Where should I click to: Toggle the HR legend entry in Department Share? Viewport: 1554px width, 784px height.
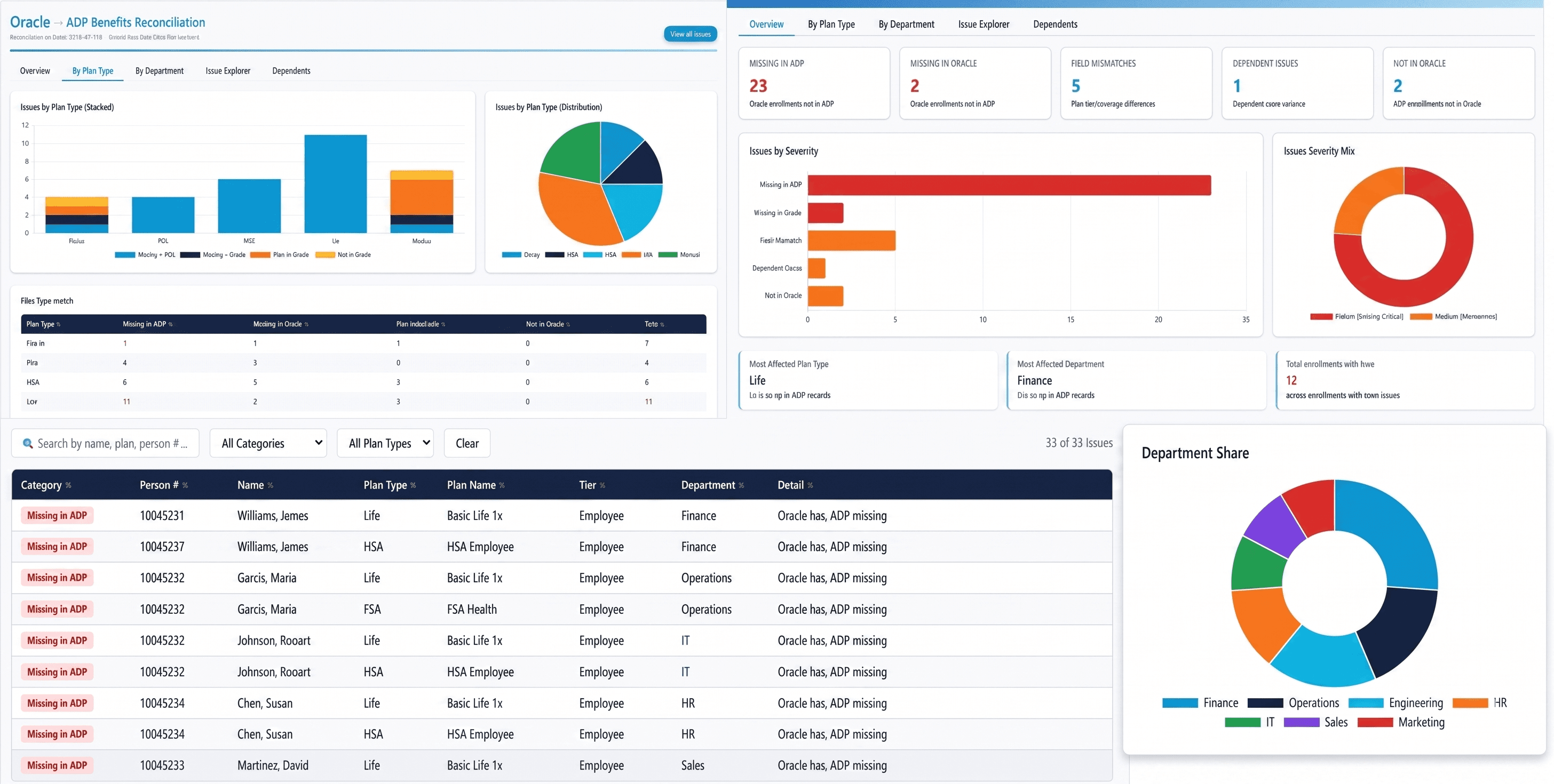point(1480,703)
